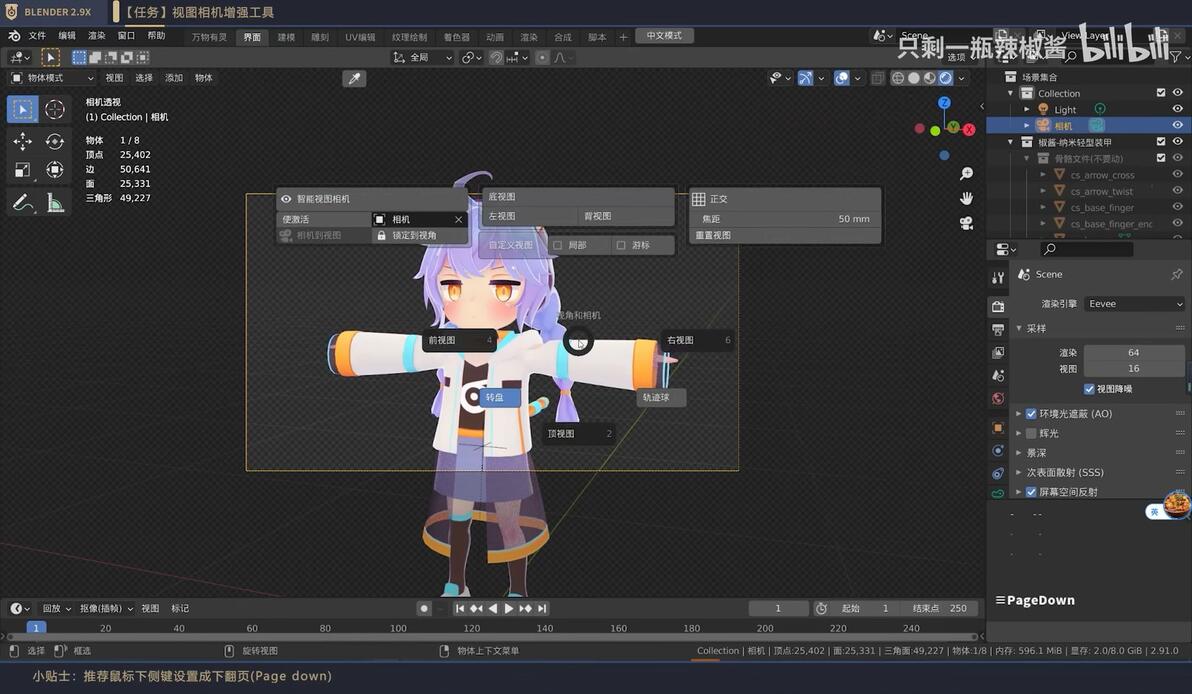Open 帮助 menu
The image size is (1192, 694).
pyautogui.click(x=156, y=36)
